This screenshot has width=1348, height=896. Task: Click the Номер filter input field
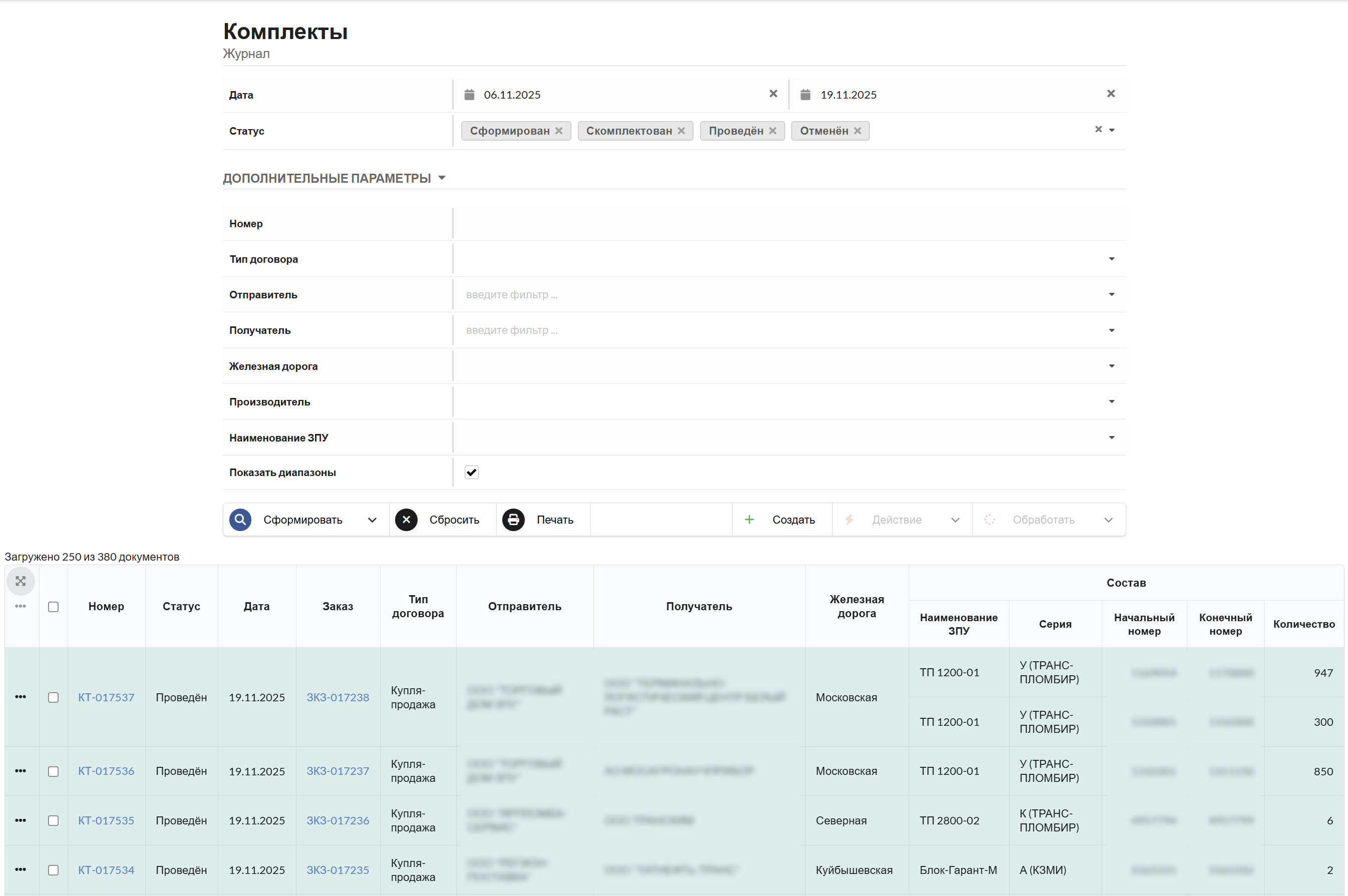(789, 223)
